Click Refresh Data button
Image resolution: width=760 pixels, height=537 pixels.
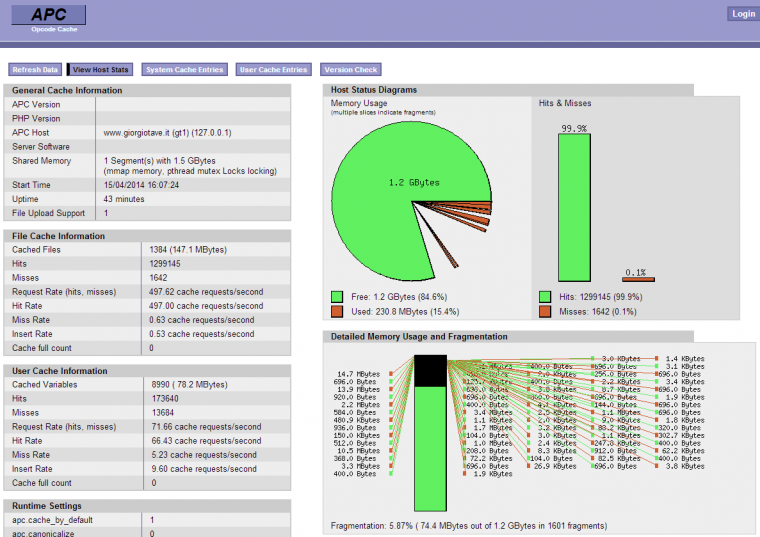(x=35, y=70)
